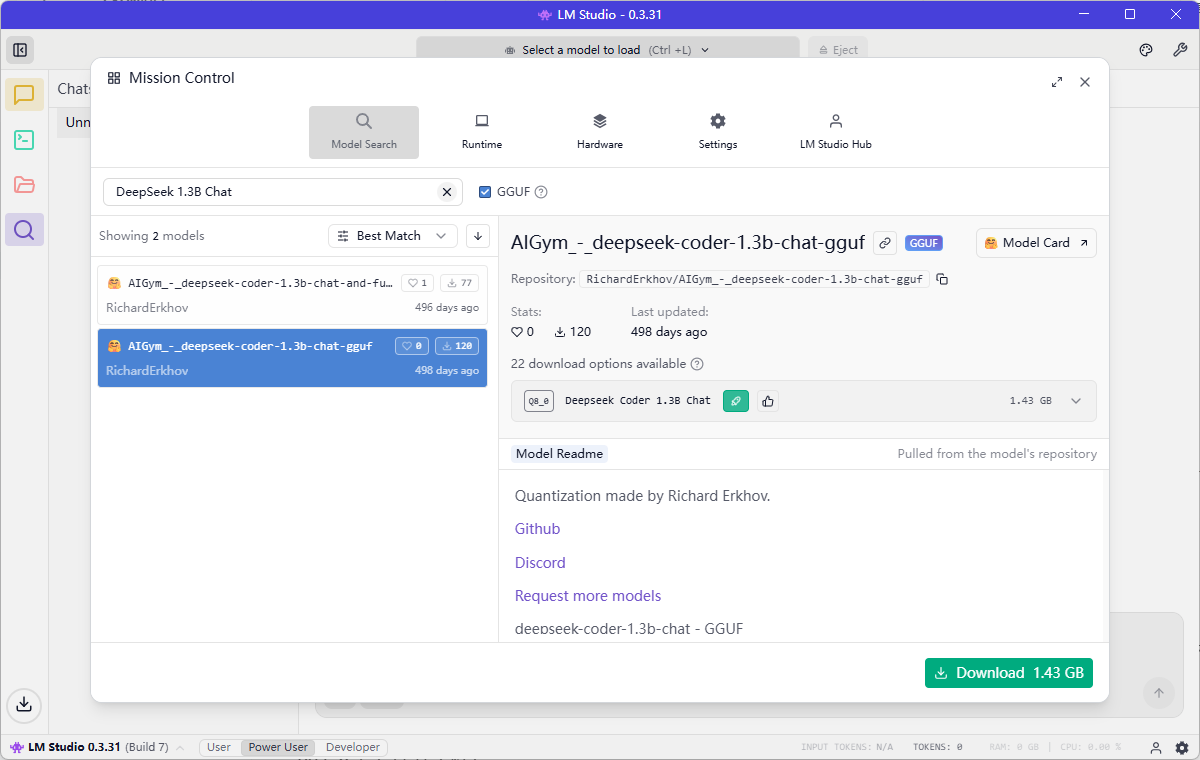1200x760 pixels.
Task: Select the Model Readme tab
Action: coord(559,454)
